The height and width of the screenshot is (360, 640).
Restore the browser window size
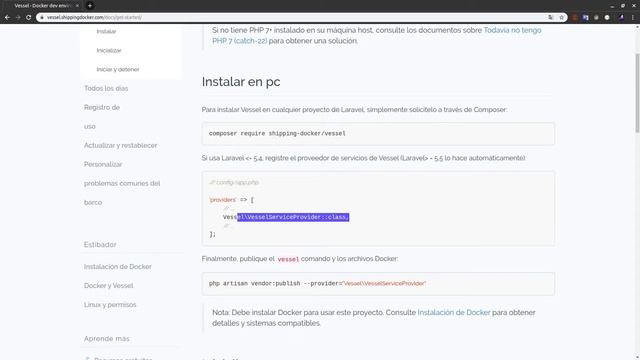pos(623,6)
